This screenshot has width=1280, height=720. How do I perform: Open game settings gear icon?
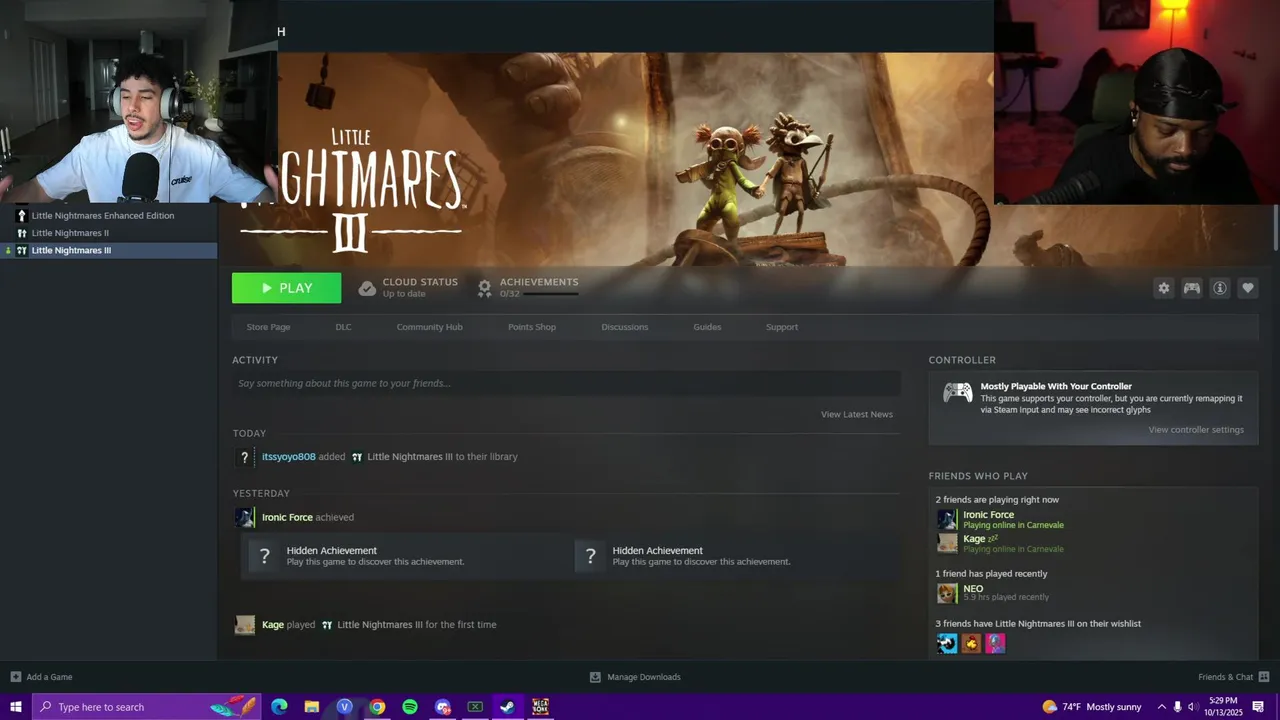click(x=1163, y=288)
